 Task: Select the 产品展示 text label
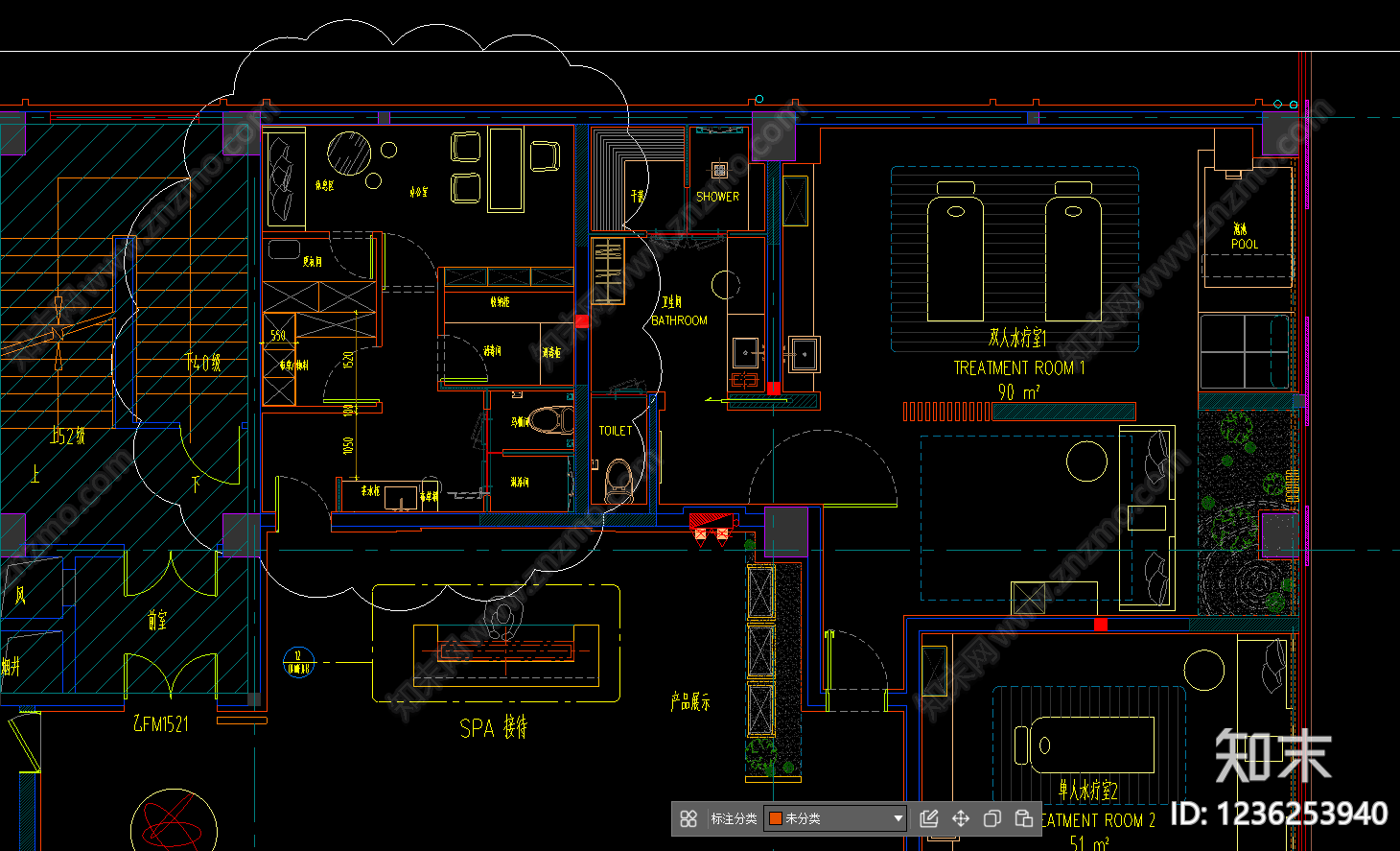690,702
